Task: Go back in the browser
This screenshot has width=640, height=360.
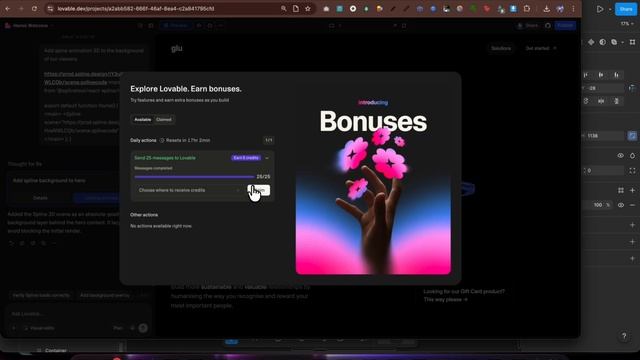Action: click(8, 9)
